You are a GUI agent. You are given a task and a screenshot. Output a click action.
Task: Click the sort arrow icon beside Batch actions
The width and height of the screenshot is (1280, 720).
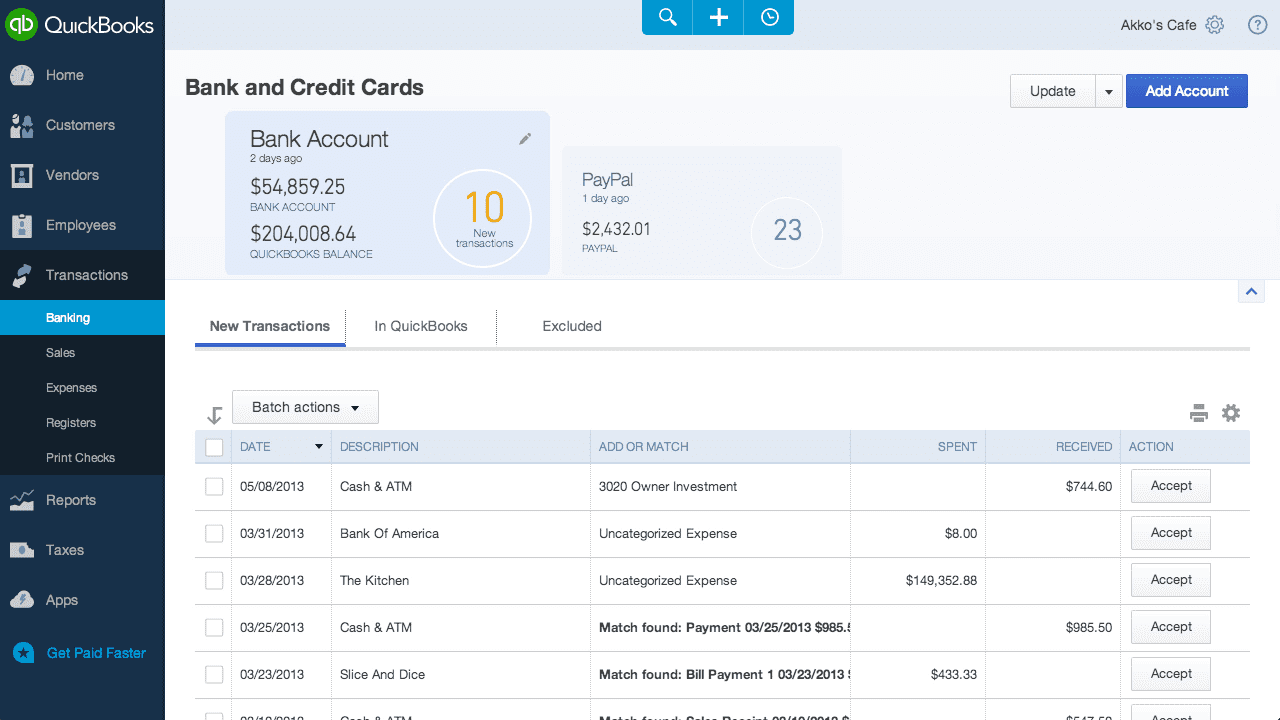click(214, 415)
